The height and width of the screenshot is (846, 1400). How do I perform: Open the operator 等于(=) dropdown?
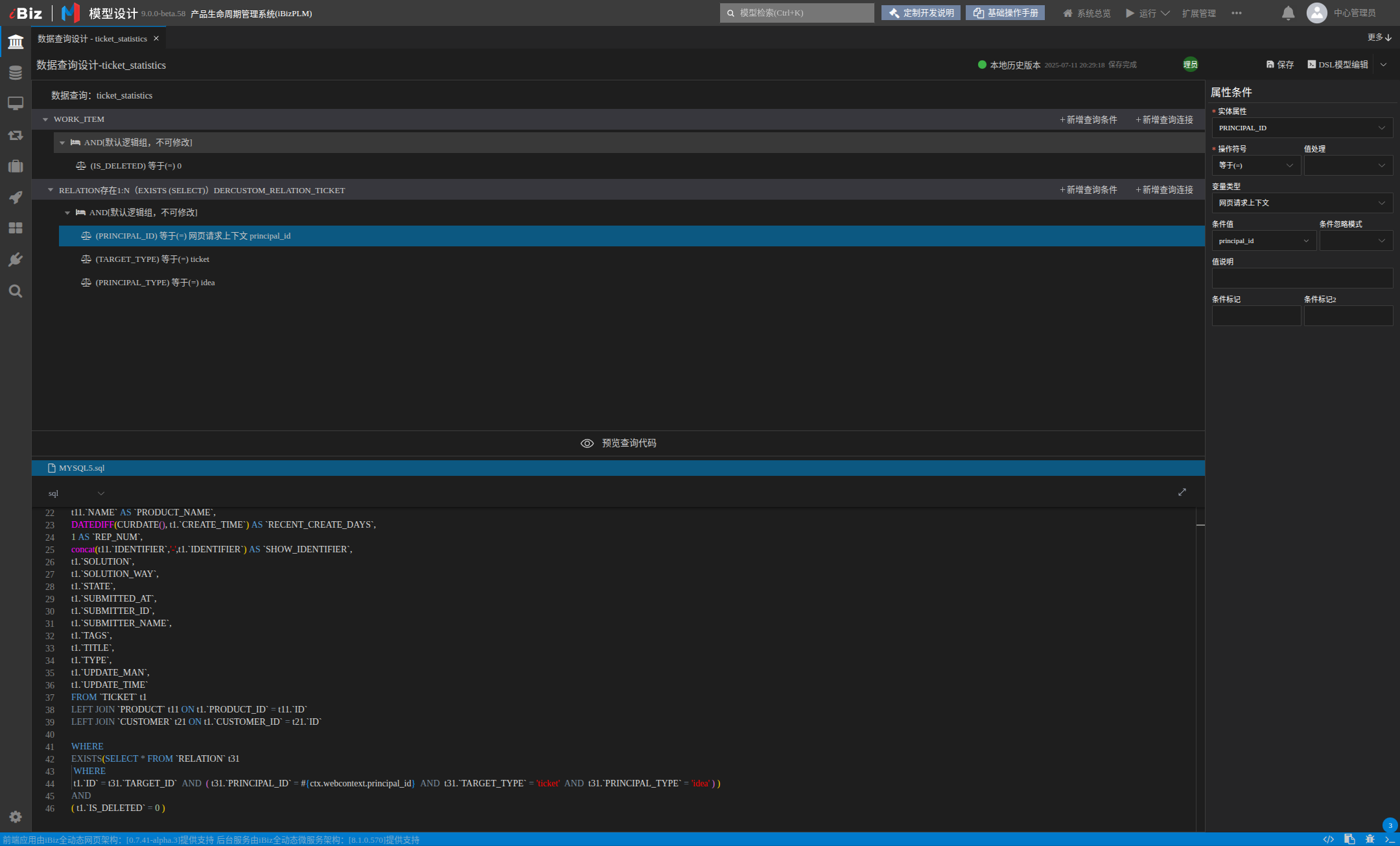(x=1256, y=165)
